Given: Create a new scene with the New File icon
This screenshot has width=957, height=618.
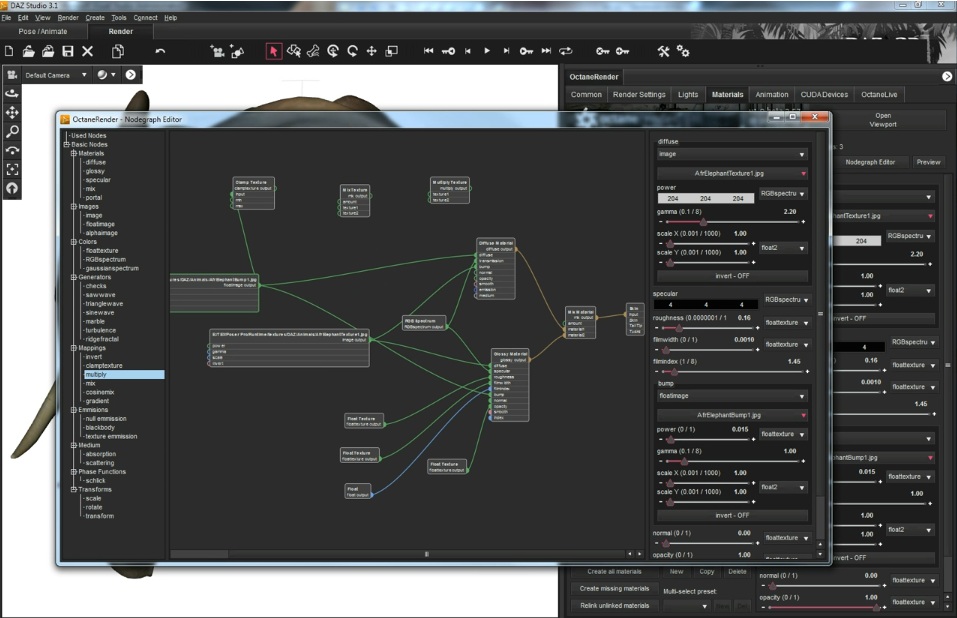Looking at the screenshot, I should click(x=9, y=51).
